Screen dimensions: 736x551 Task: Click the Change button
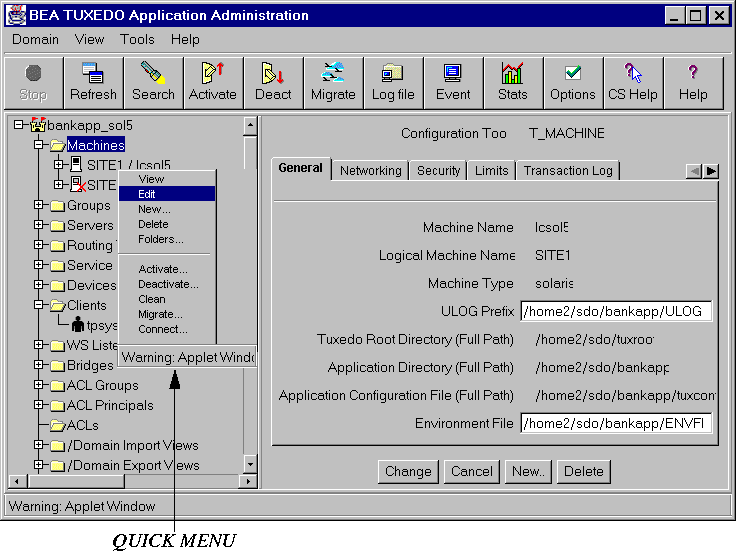click(x=408, y=471)
